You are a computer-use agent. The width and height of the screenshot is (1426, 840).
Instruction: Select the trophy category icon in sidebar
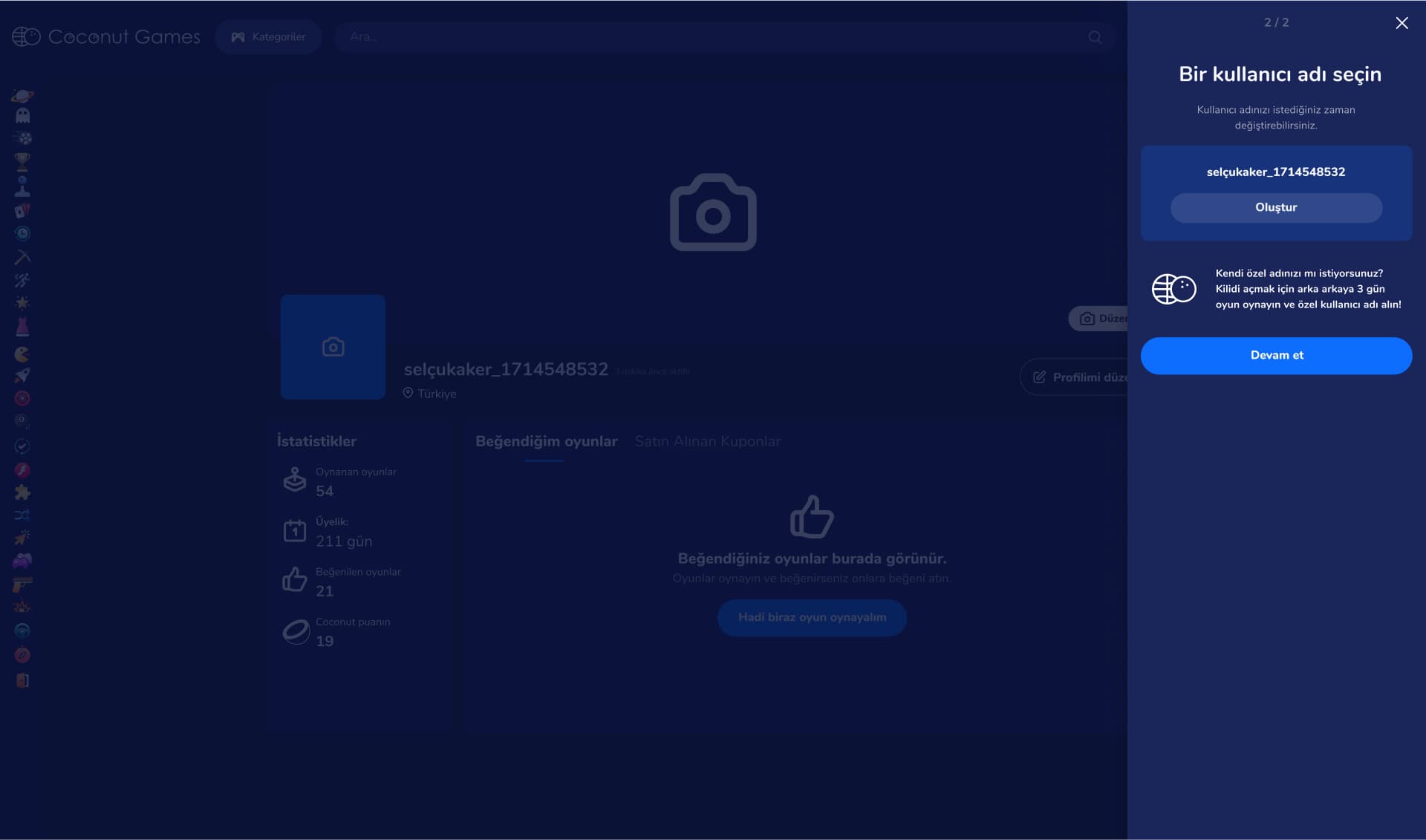[22, 161]
